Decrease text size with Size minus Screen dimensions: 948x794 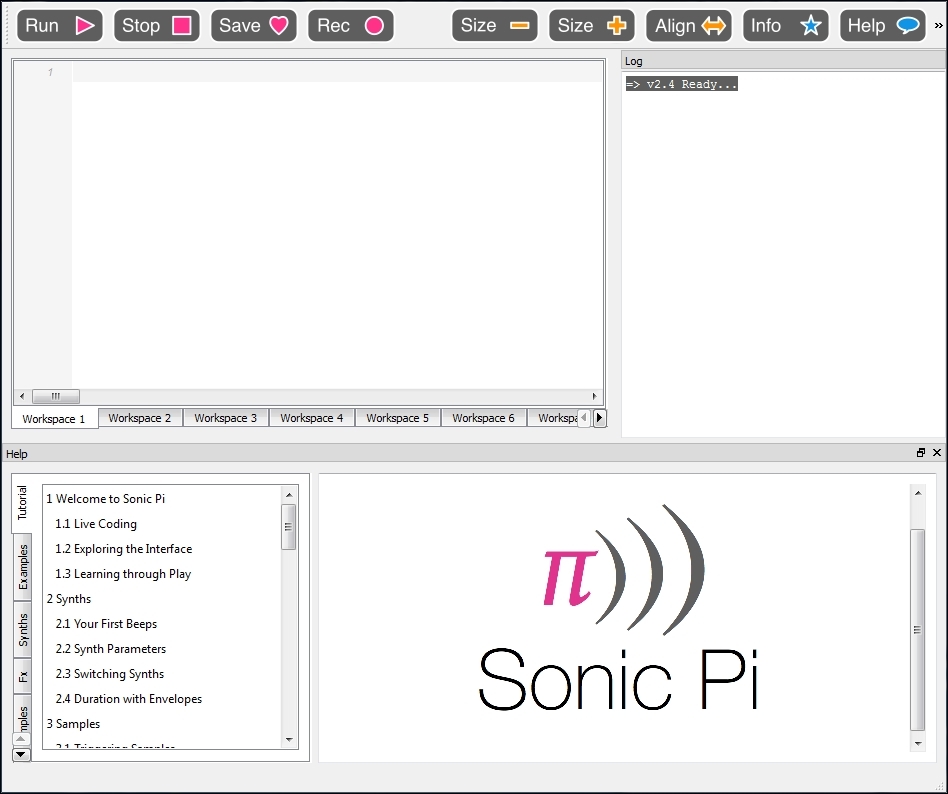495,25
